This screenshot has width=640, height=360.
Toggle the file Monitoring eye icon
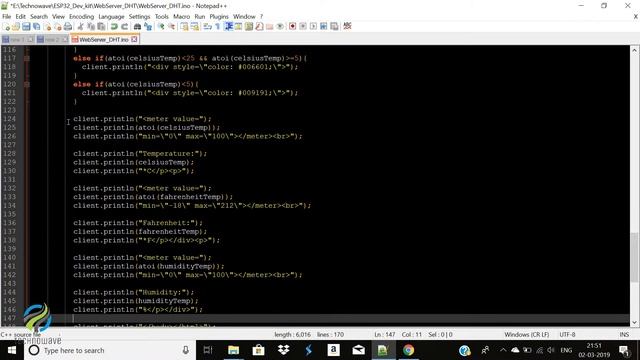(x=280, y=27)
